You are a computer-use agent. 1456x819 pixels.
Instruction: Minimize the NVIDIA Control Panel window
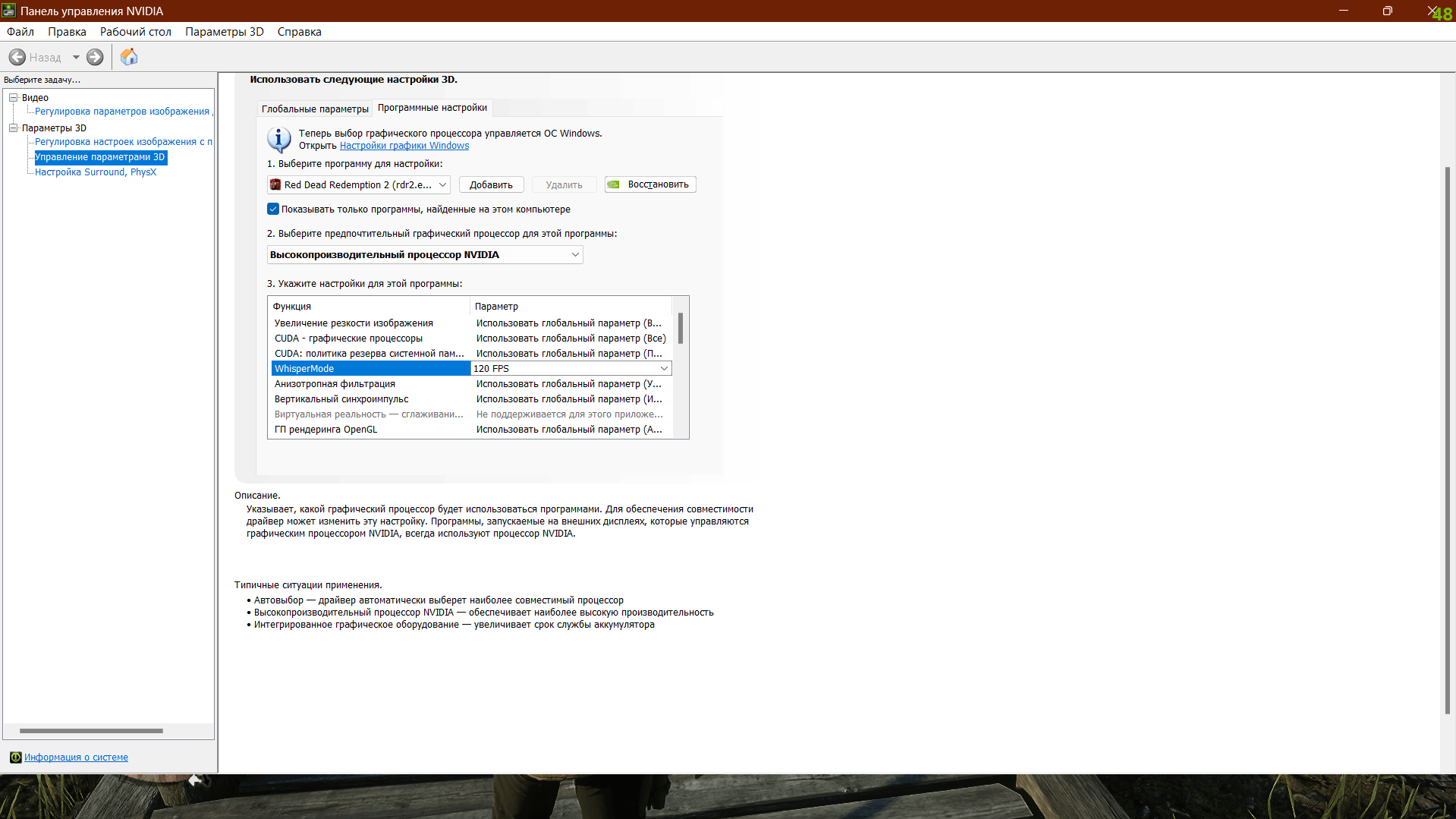[x=1343, y=11]
